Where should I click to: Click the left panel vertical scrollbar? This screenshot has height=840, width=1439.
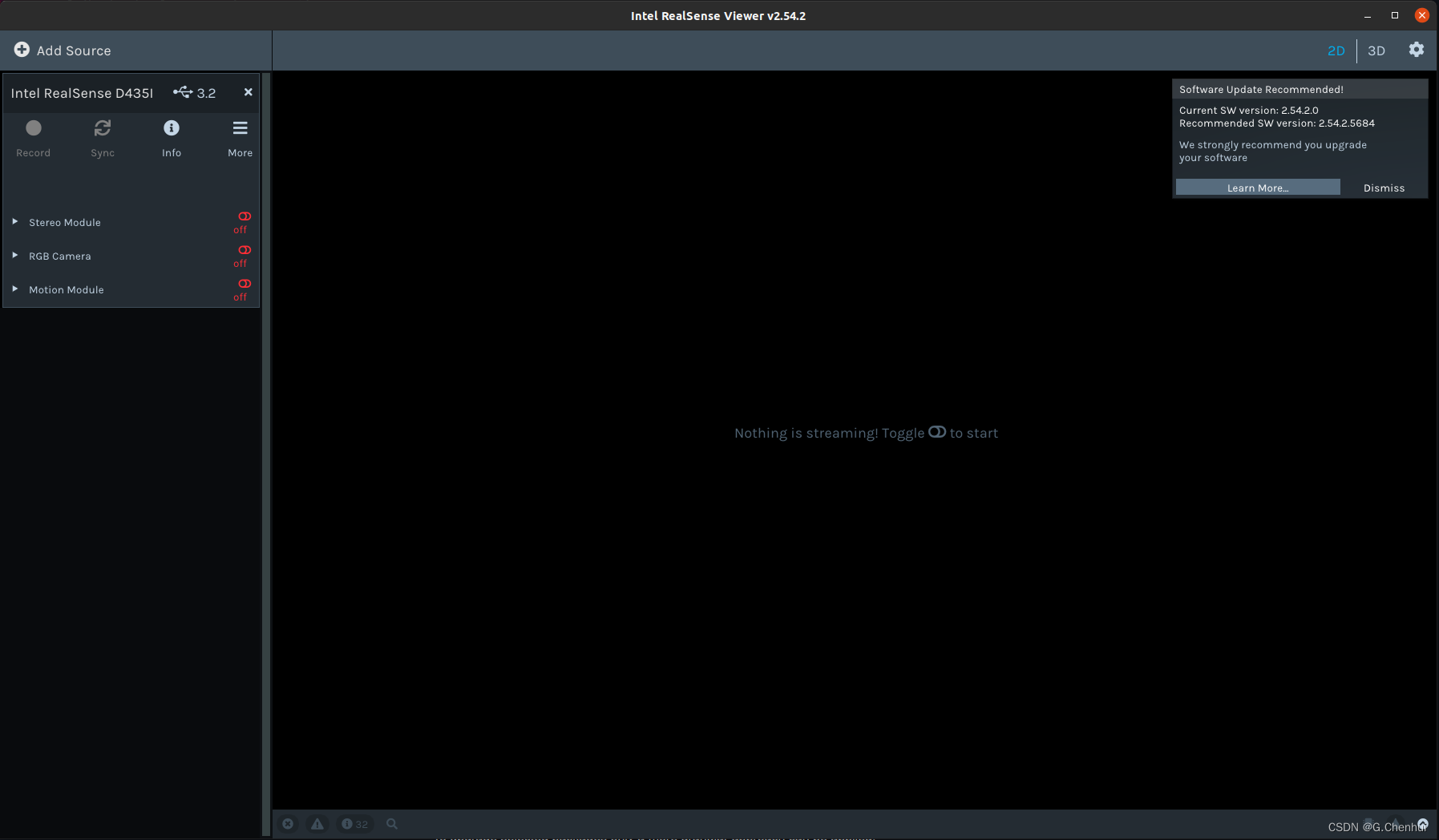click(x=266, y=454)
